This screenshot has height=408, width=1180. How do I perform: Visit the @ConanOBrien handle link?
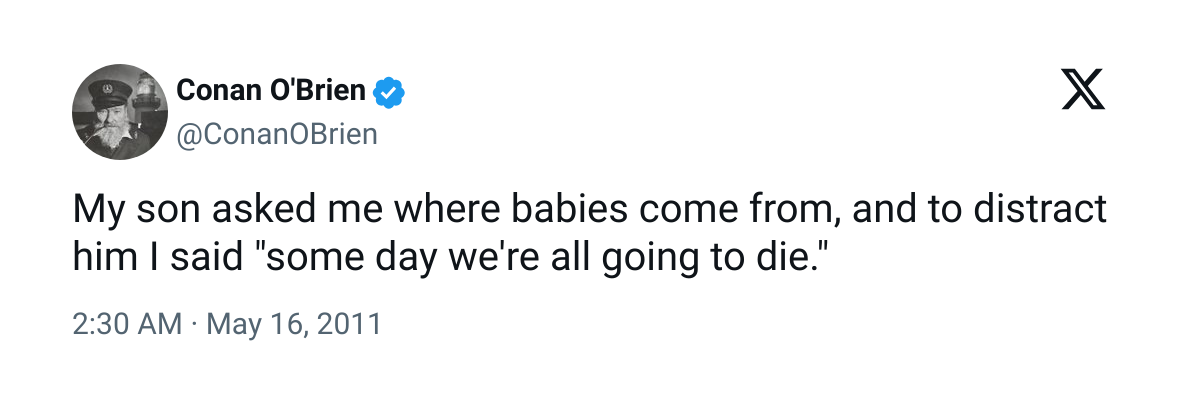[277, 134]
